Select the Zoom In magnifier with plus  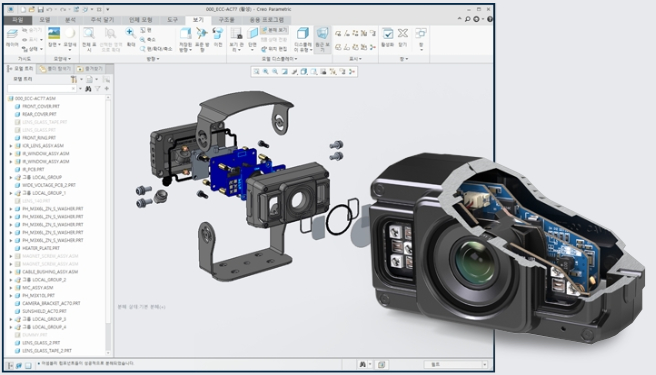coord(131,36)
